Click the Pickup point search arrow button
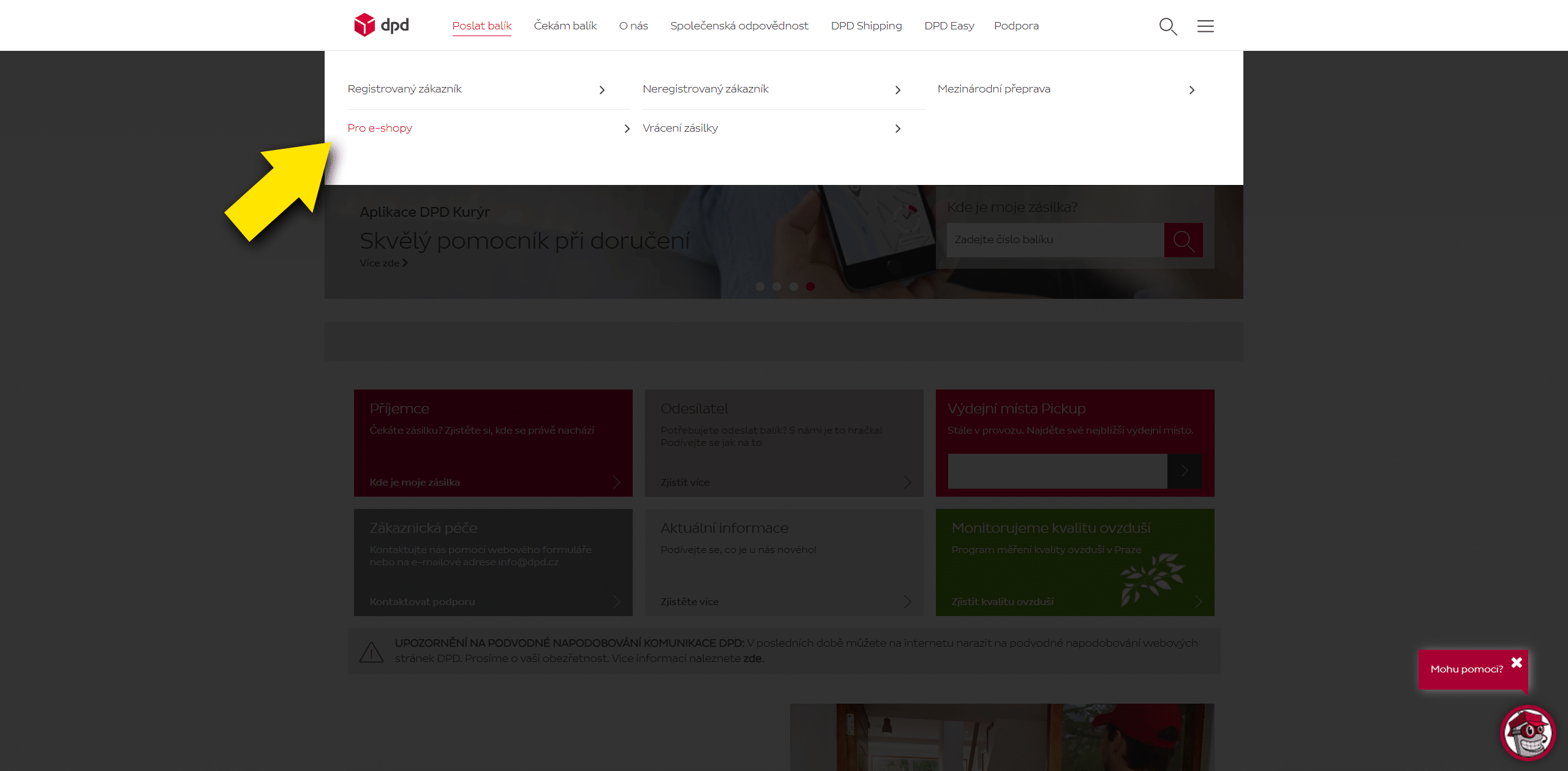The width and height of the screenshot is (1568, 771). click(1185, 471)
